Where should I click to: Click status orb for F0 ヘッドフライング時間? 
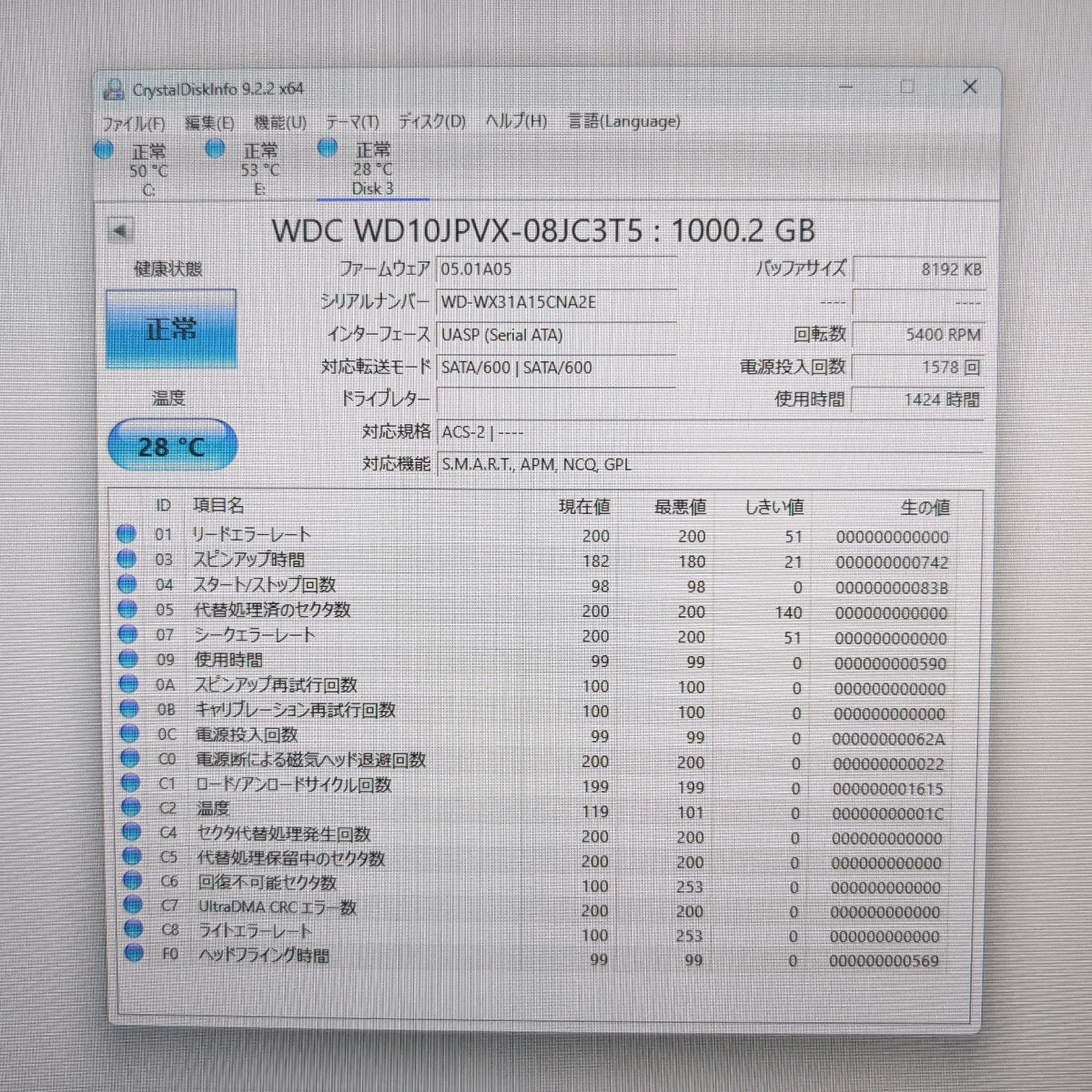coord(135,954)
